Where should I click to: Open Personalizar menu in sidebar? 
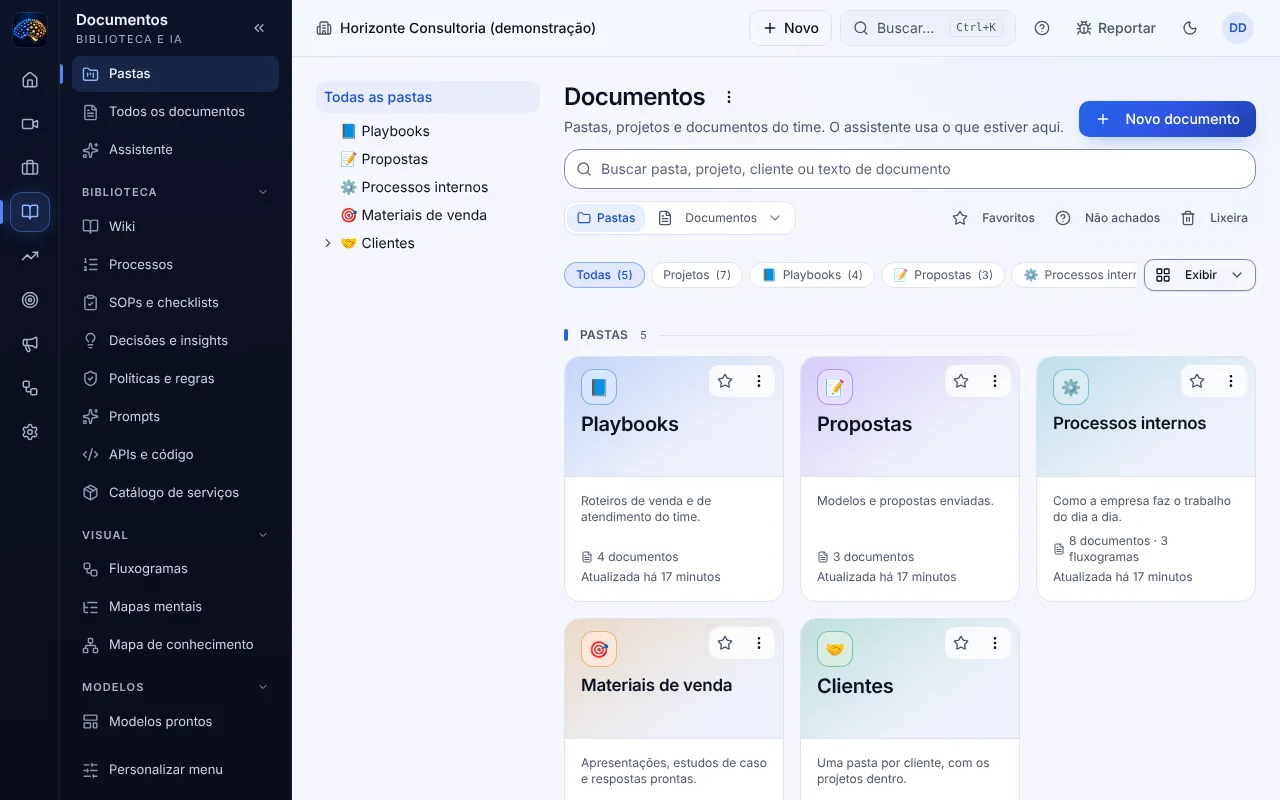[176, 769]
